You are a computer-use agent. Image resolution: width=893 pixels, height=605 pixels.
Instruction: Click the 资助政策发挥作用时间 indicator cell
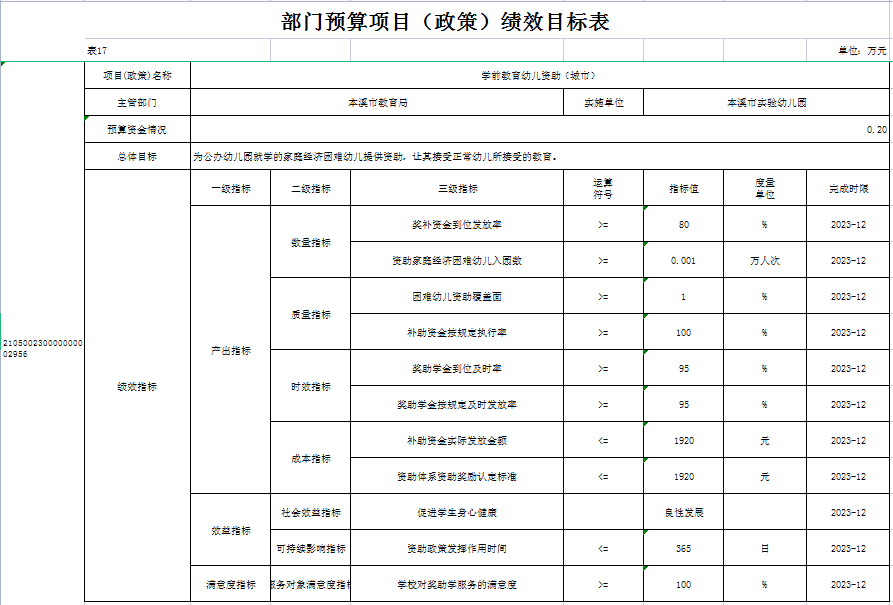pos(457,548)
